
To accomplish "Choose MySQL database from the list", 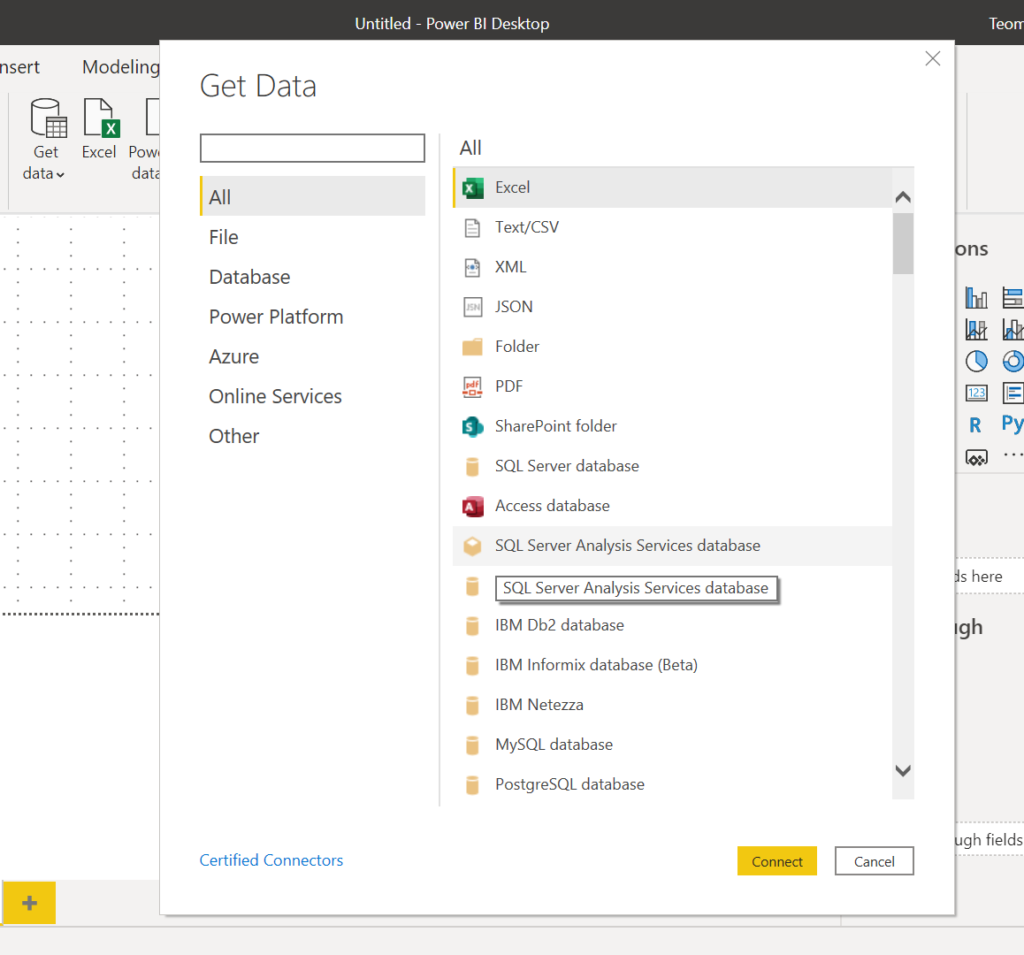I will pyautogui.click(x=554, y=745).
